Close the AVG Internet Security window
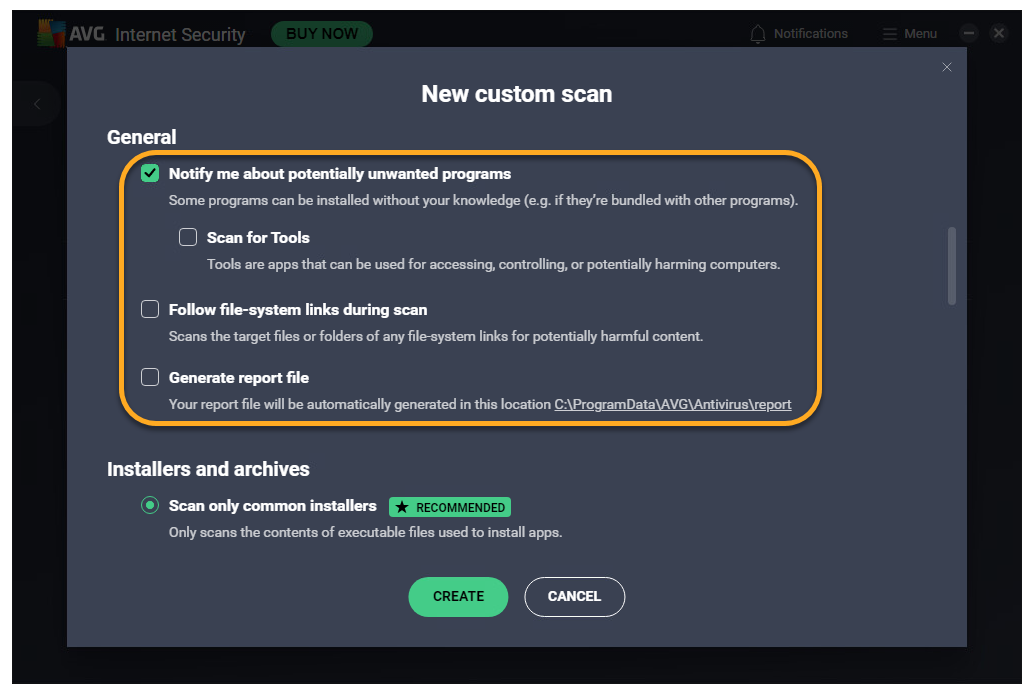 (x=998, y=33)
